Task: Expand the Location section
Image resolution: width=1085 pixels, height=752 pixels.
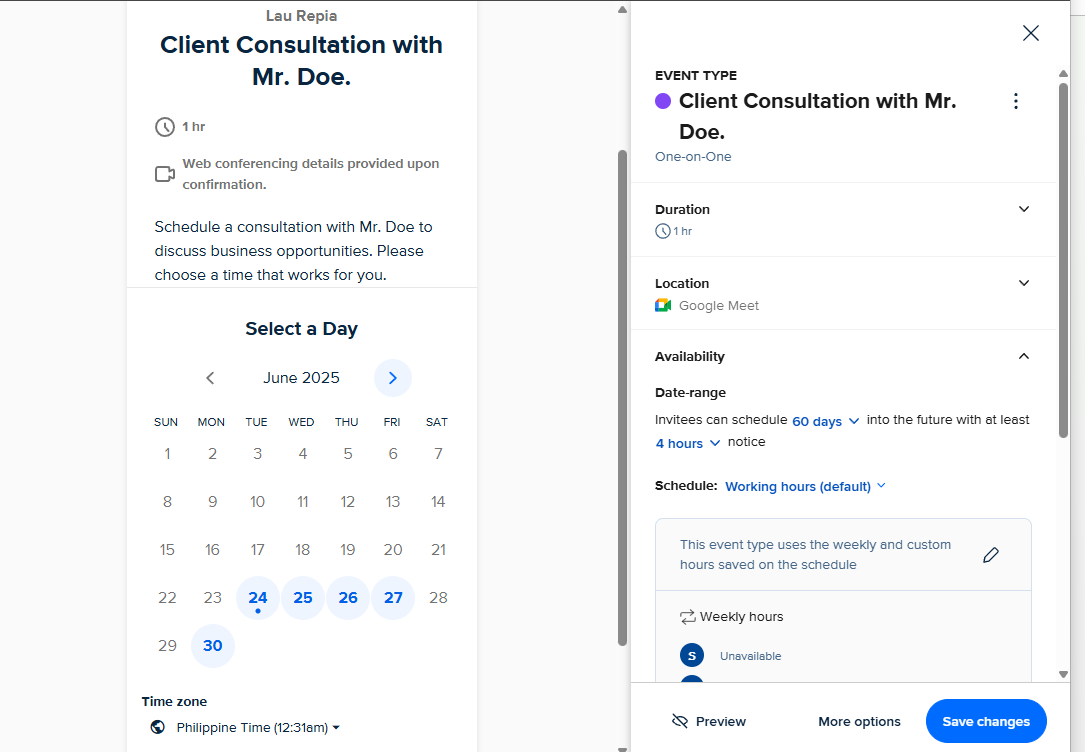Action: coord(1023,283)
